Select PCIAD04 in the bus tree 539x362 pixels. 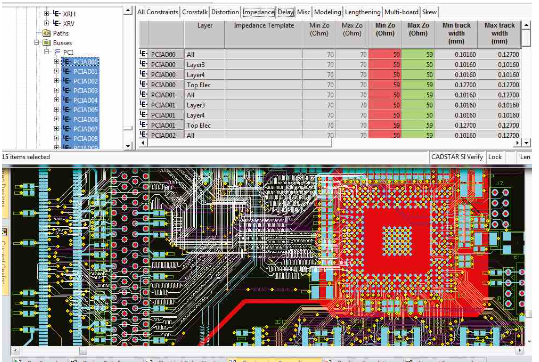(86, 100)
